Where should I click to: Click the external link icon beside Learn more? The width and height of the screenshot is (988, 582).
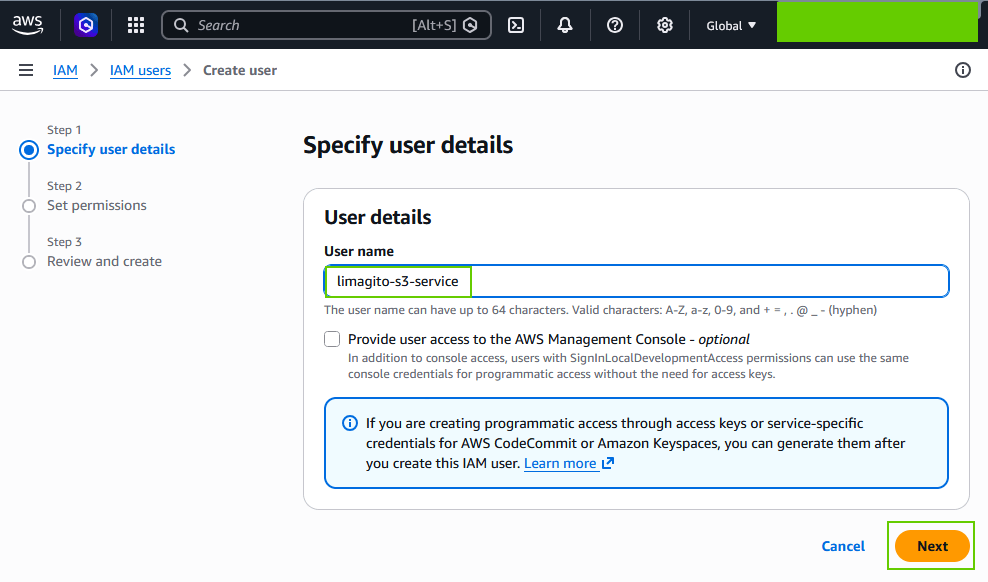608,463
